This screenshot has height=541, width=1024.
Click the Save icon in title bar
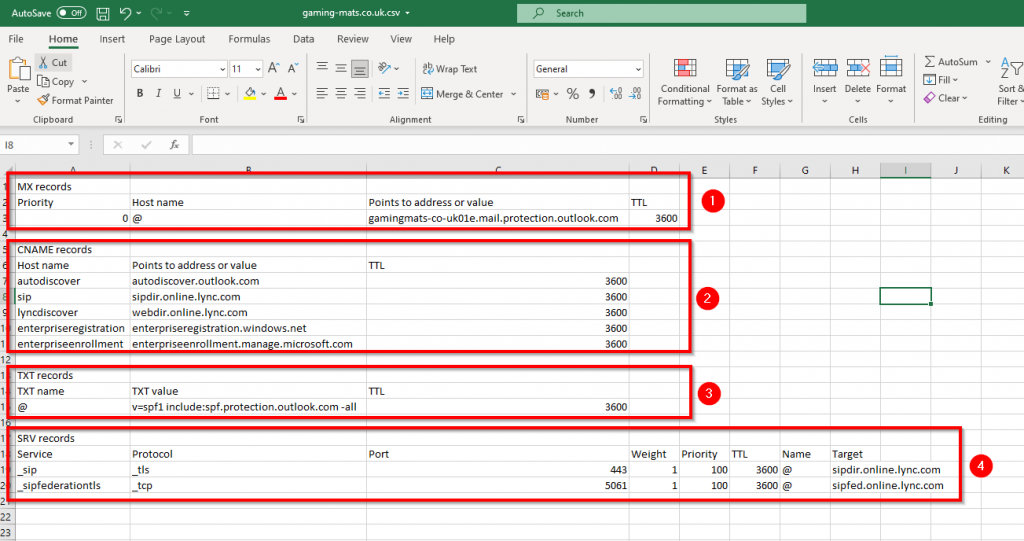(103, 13)
